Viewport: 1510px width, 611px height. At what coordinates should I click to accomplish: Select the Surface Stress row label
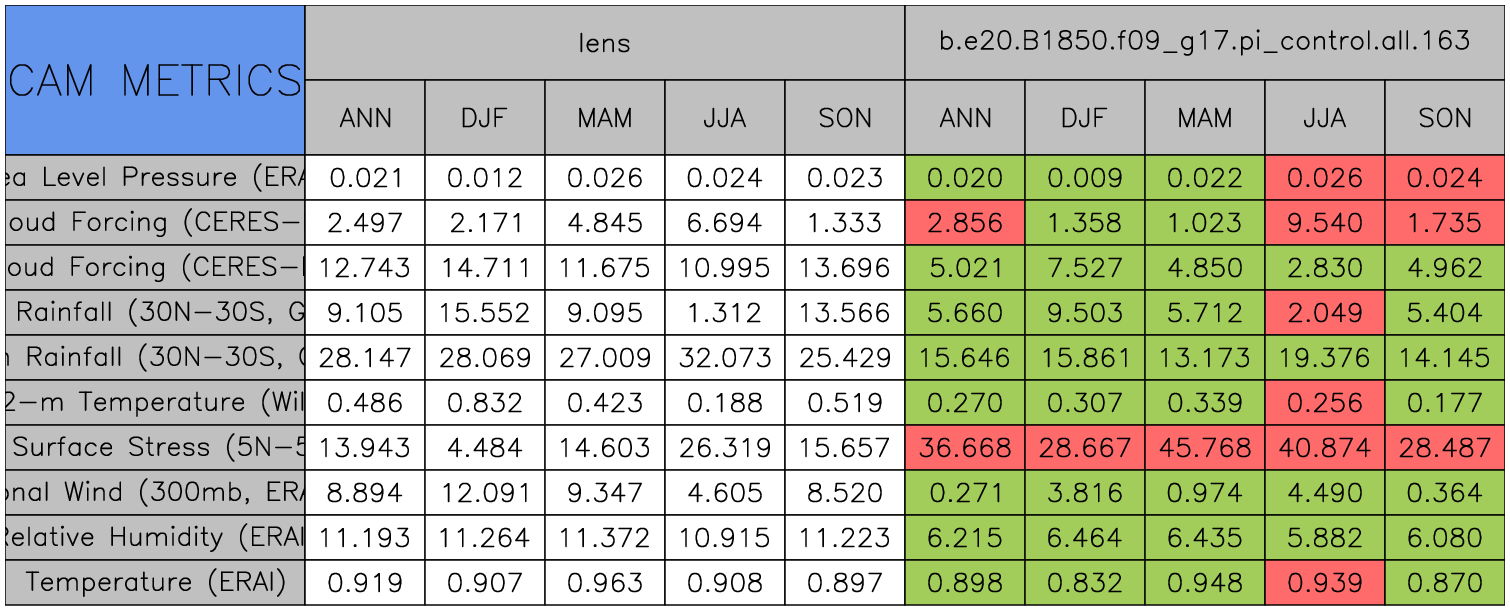tap(155, 447)
